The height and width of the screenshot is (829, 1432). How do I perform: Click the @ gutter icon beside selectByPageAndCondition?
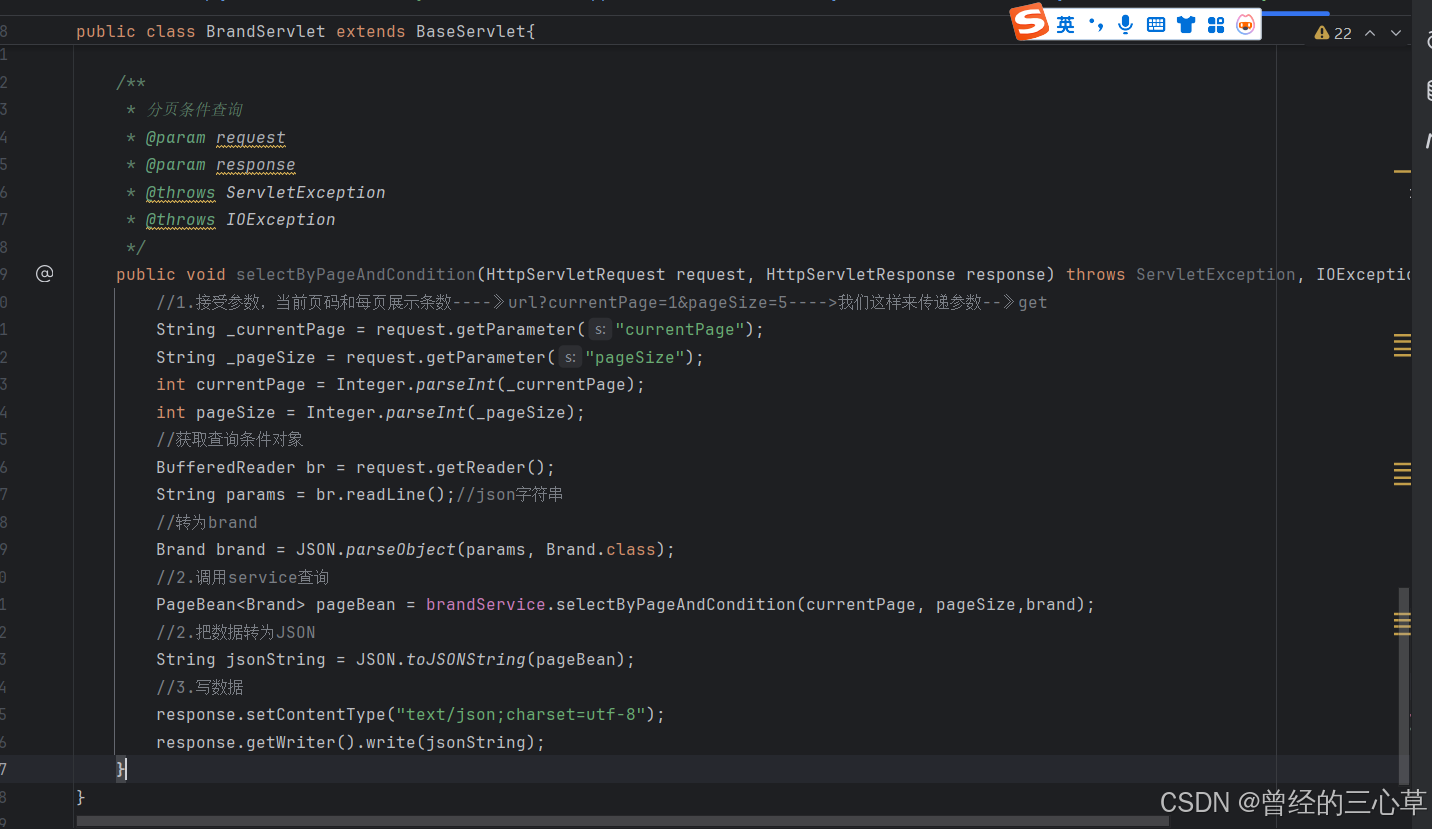pos(44,274)
